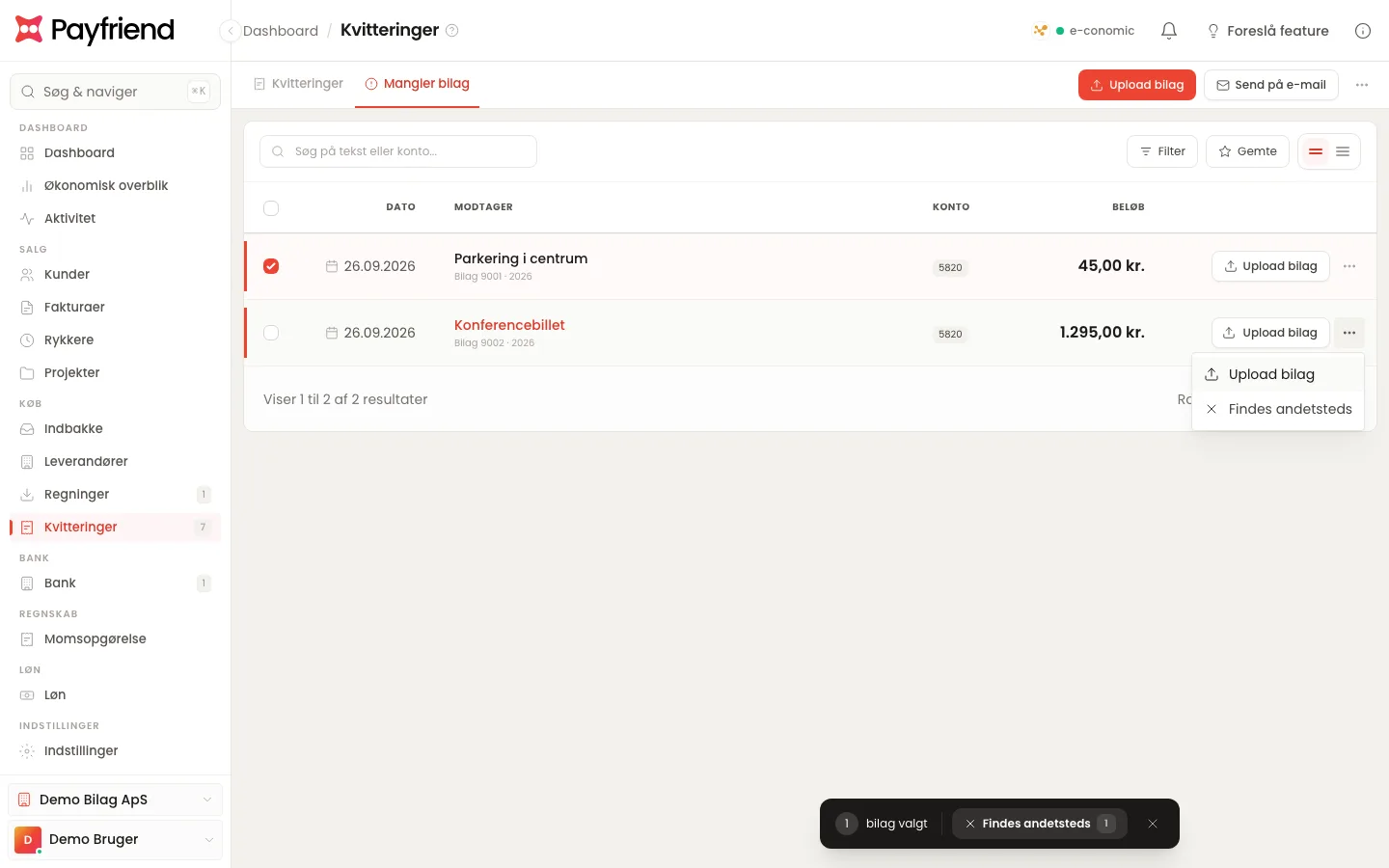This screenshot has height=868, width=1389.
Task: Click Send på e-mail
Action: tap(1271, 85)
